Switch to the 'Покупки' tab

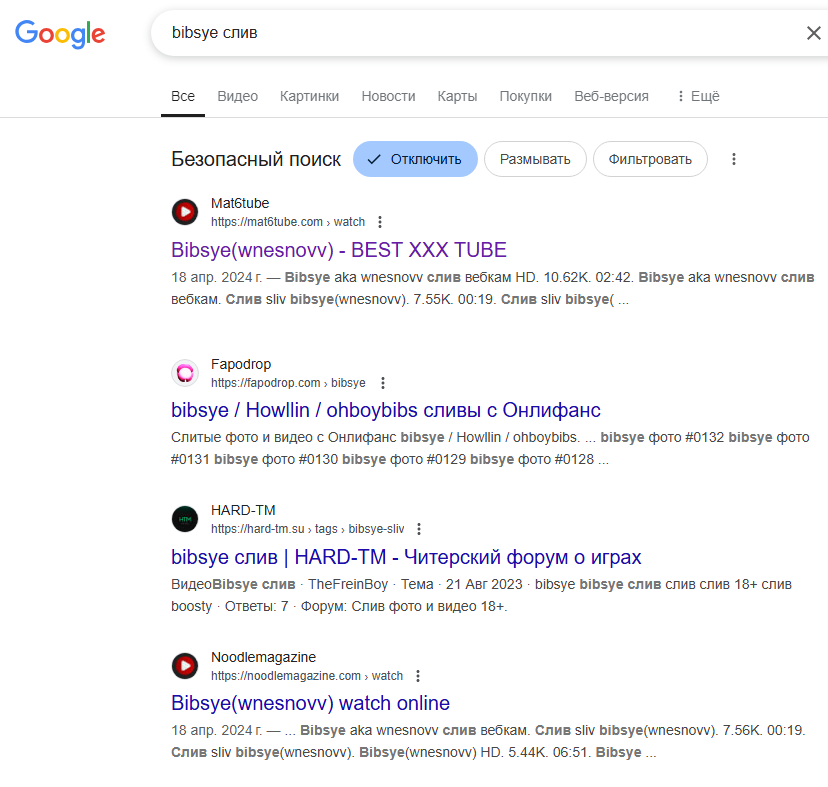click(525, 96)
